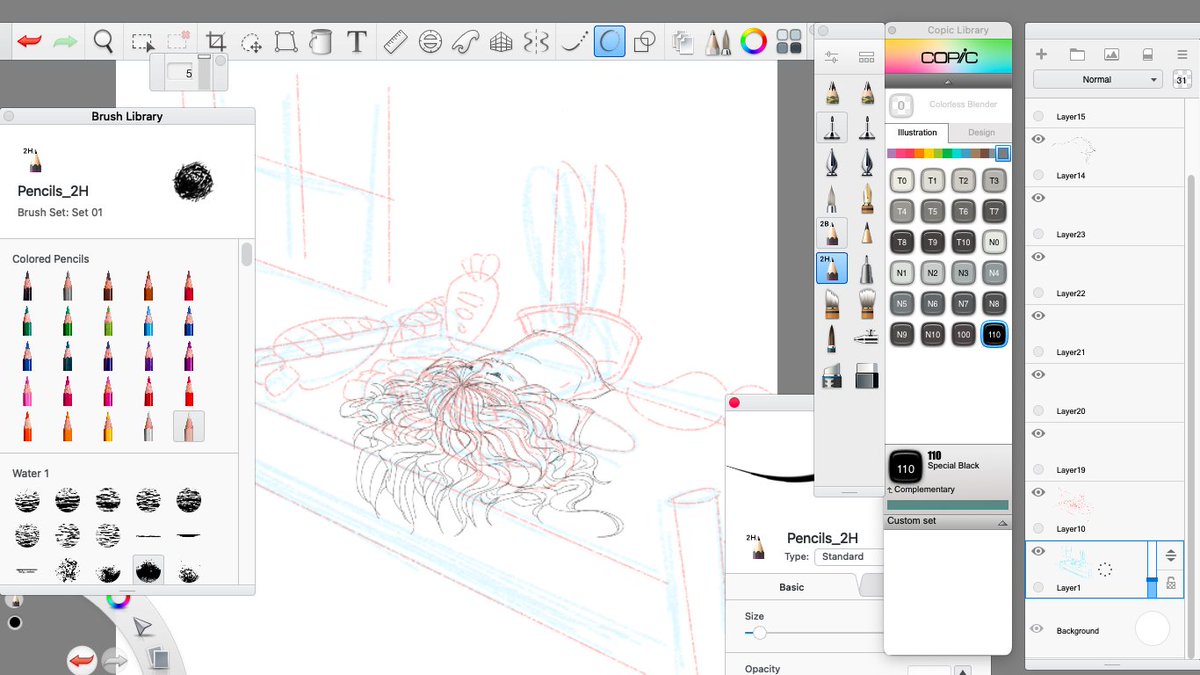Click the brush size value field showing 5
The height and width of the screenshot is (675, 1200).
tap(182, 73)
